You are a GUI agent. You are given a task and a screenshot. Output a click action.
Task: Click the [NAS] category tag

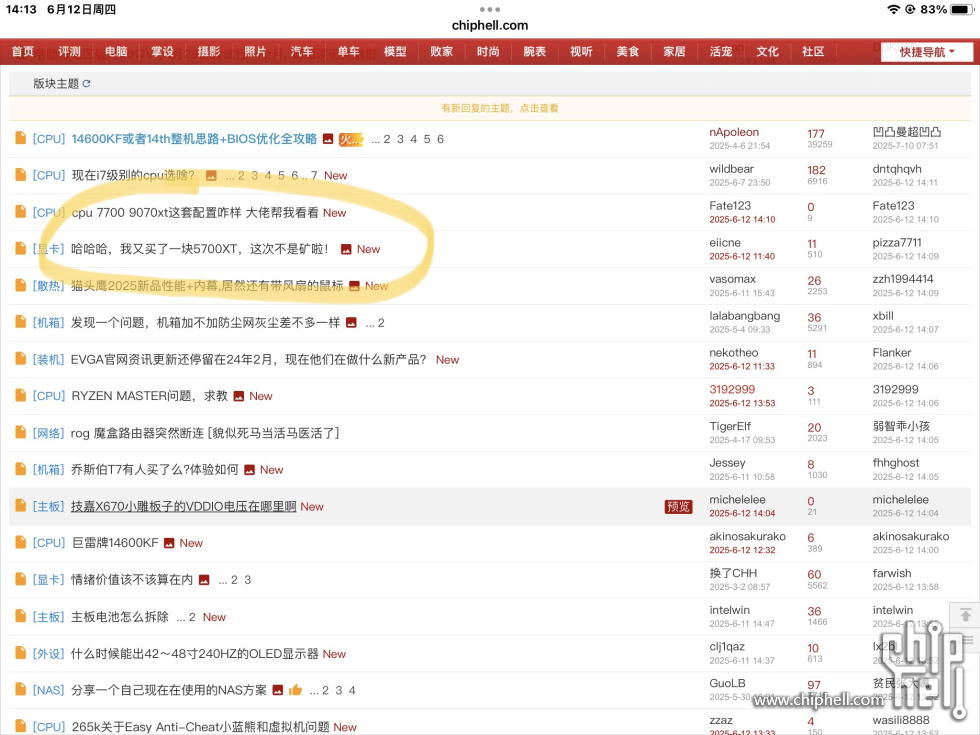48,690
